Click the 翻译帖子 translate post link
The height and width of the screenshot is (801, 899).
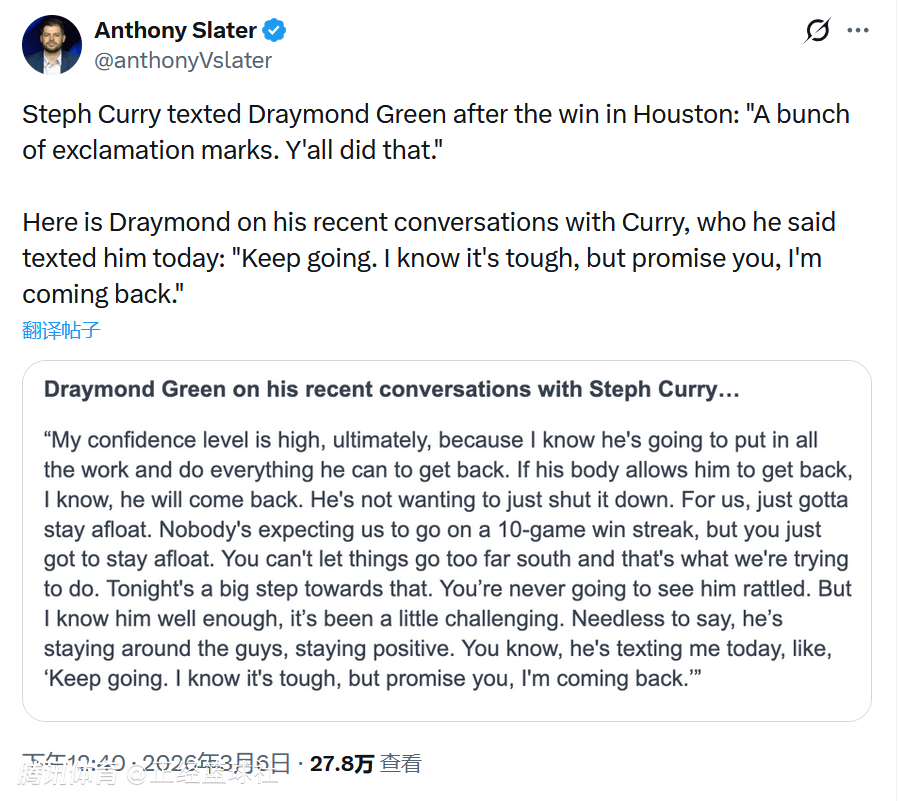tap(62, 330)
